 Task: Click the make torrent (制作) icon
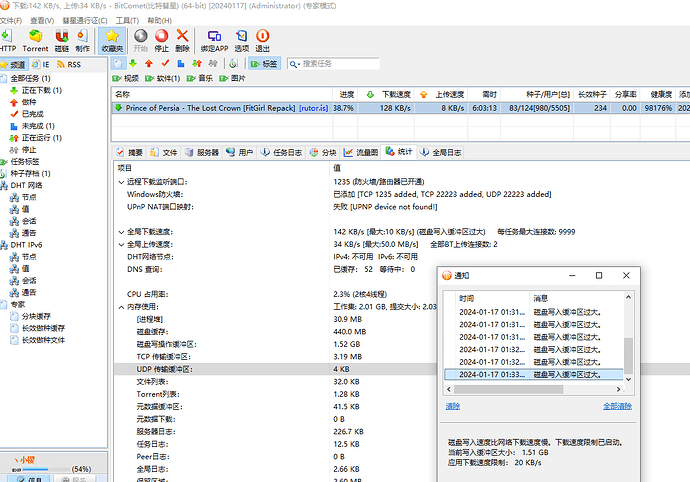(x=82, y=40)
